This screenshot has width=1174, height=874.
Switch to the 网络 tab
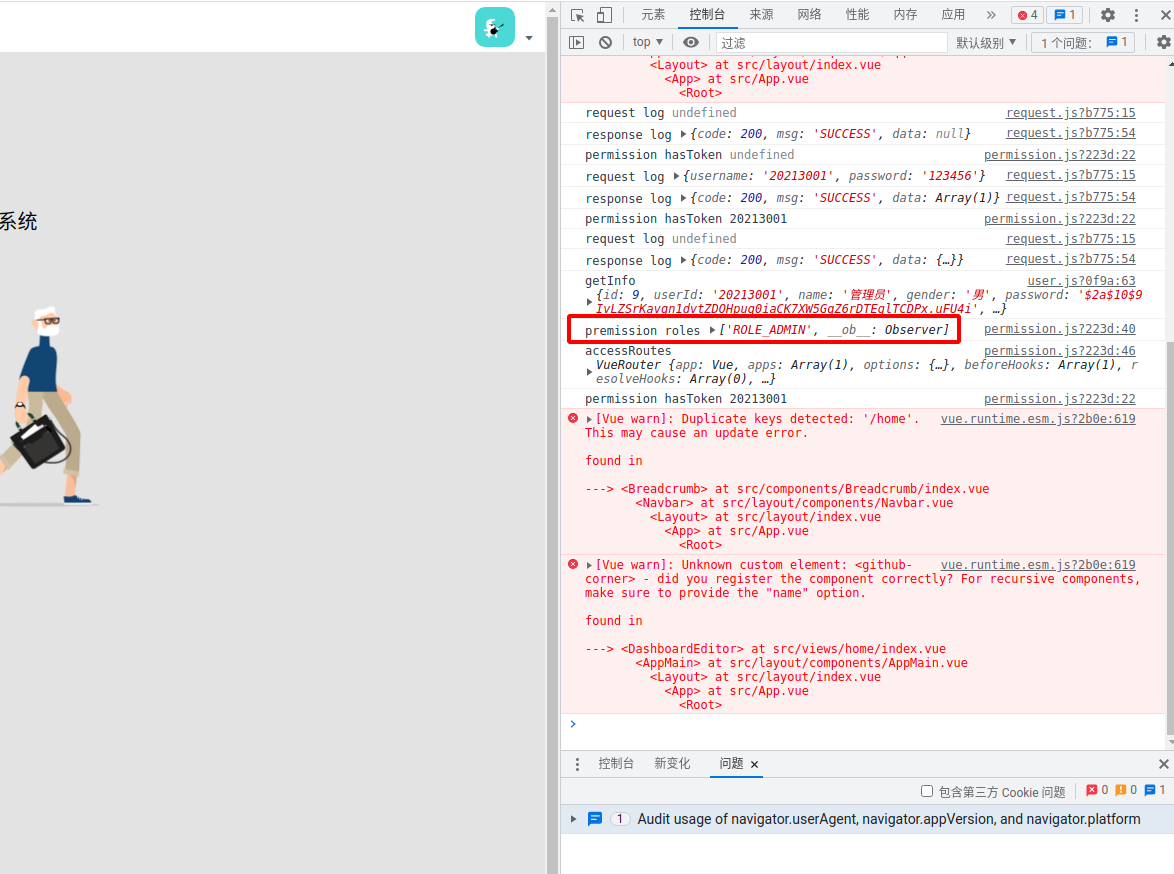coord(809,15)
